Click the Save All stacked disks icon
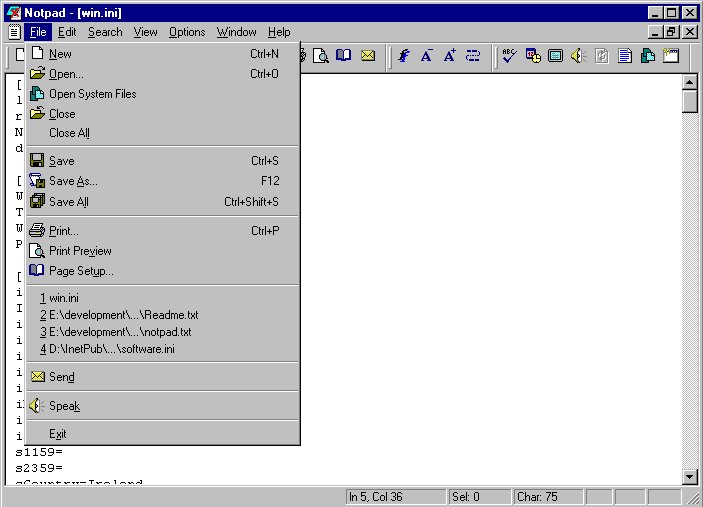 [37, 201]
